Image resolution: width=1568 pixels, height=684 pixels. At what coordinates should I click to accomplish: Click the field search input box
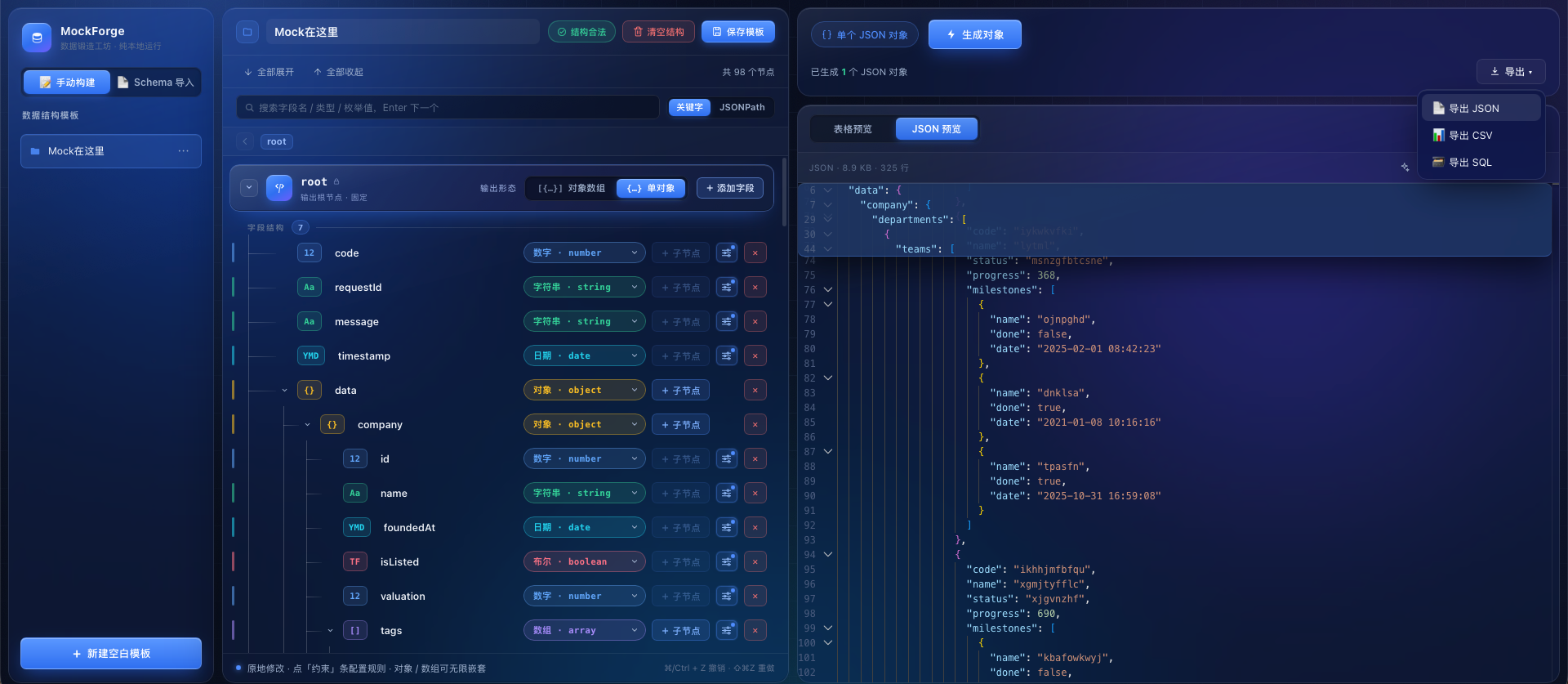point(448,108)
